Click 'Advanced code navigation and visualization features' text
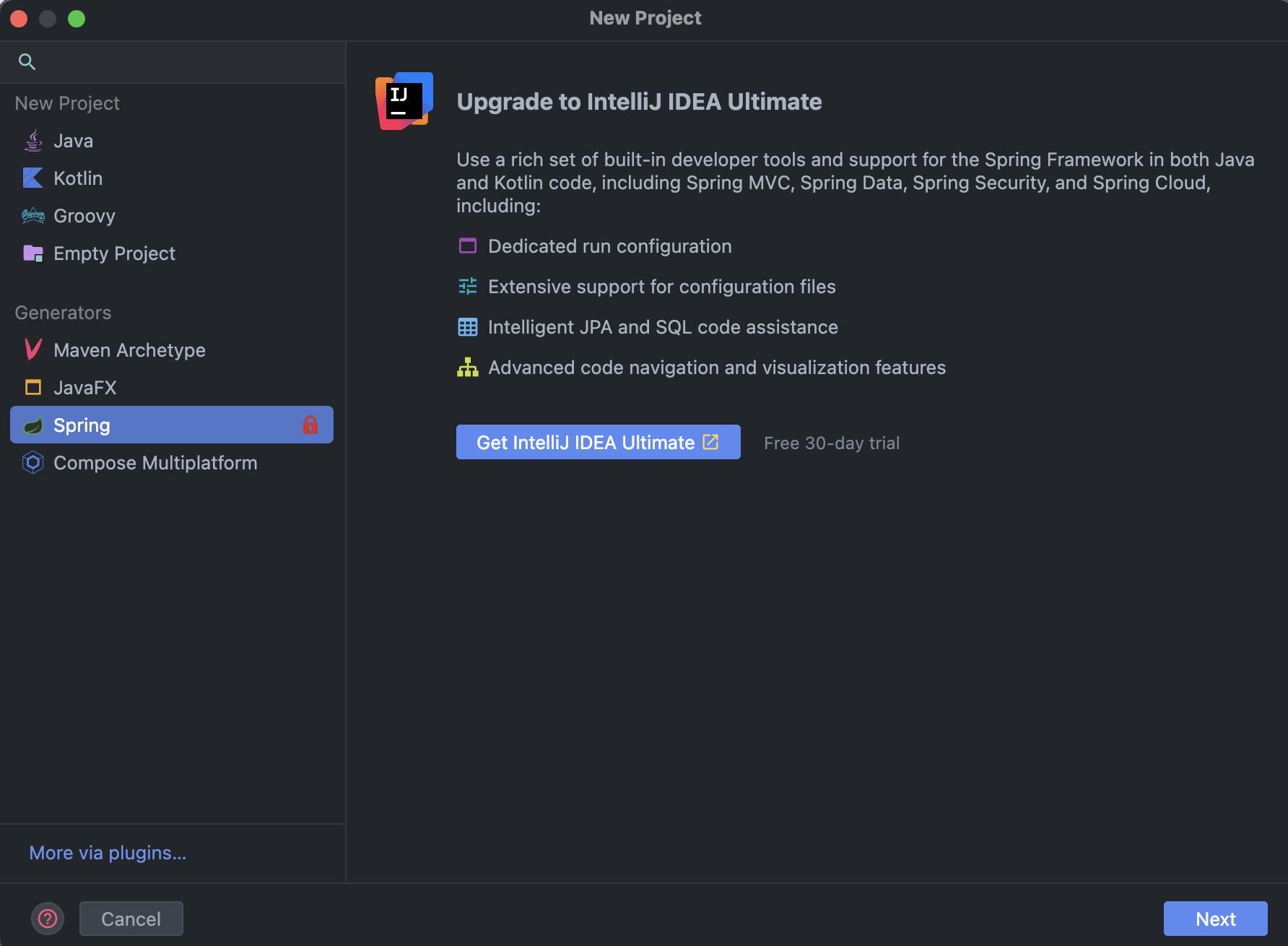Screen dimensions: 1288x946 (x=717, y=368)
